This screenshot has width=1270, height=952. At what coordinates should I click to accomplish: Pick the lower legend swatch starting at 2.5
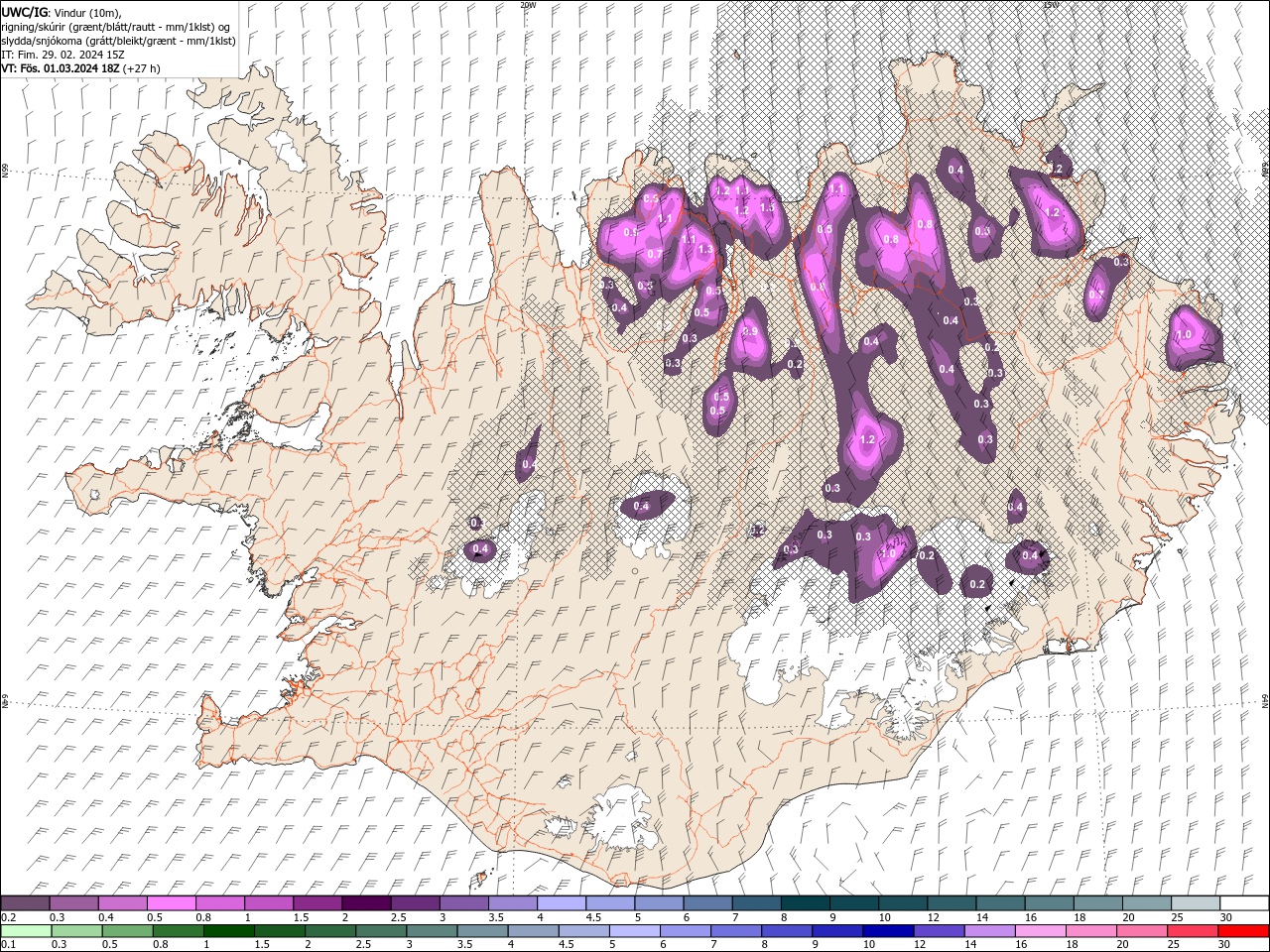click(381, 931)
